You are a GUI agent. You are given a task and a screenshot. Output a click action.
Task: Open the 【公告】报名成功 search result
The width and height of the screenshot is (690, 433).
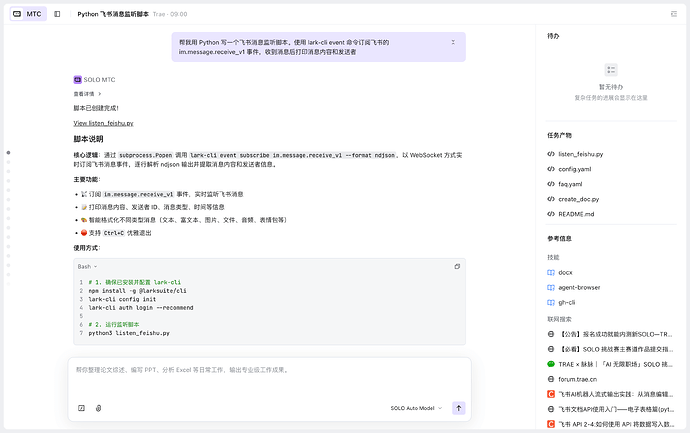(x=615, y=334)
